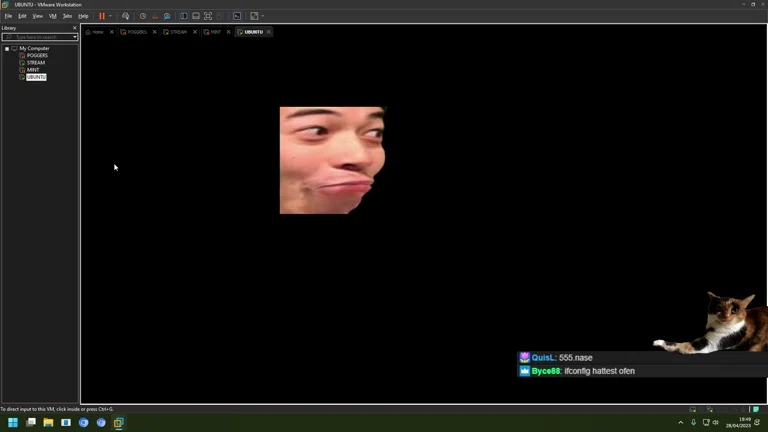
Task: Click the green message log status icon
Action: click(756, 409)
